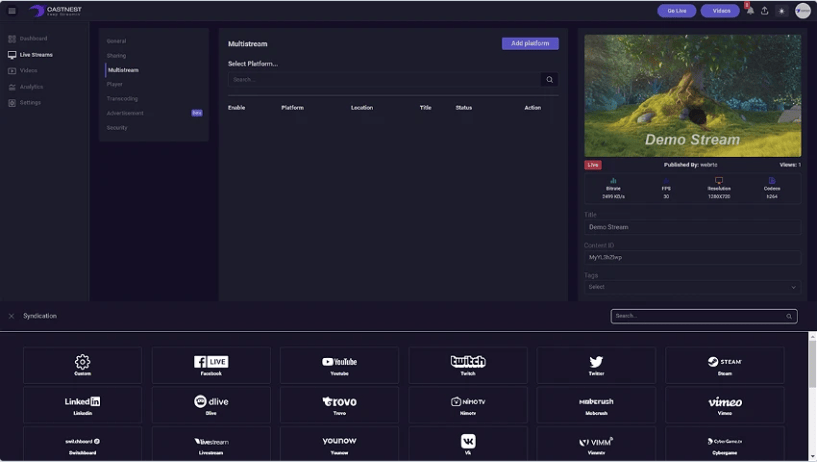The image size is (817, 462).
Task: Switch to the Advertisement tab
Action: 125,113
